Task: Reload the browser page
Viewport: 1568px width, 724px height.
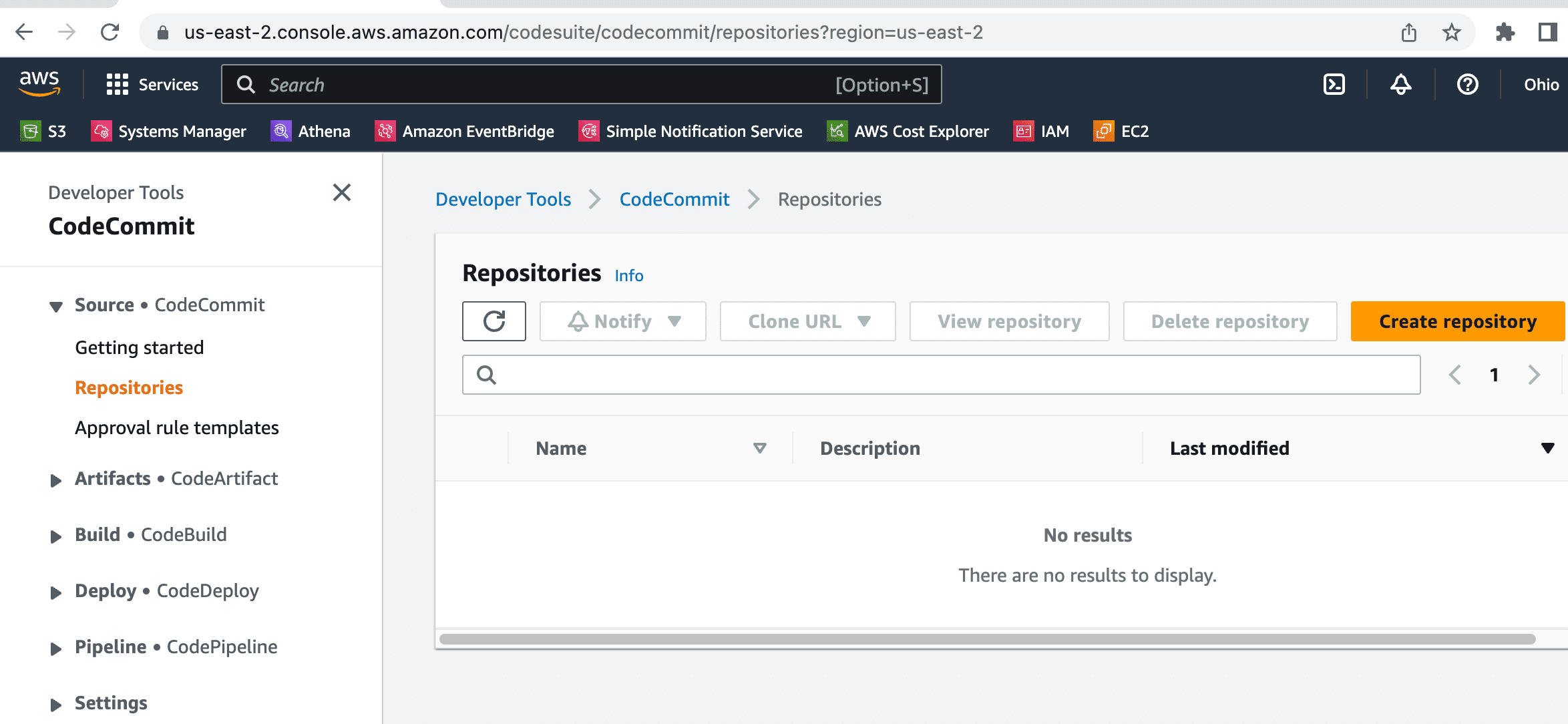Action: pos(110,32)
